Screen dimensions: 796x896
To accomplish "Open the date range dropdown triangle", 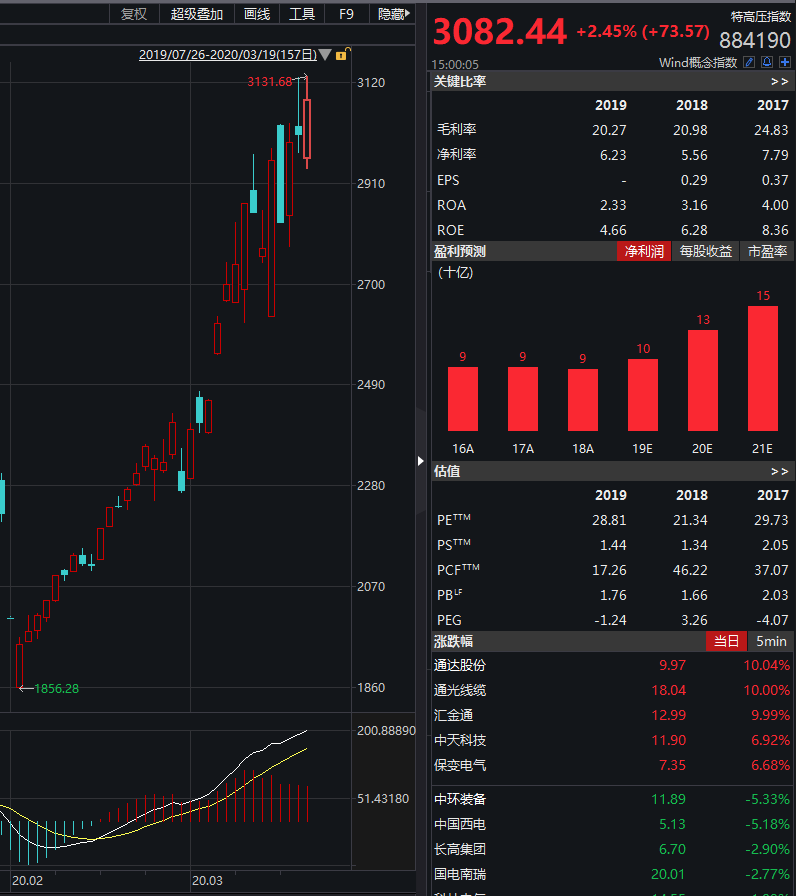I will (324, 55).
